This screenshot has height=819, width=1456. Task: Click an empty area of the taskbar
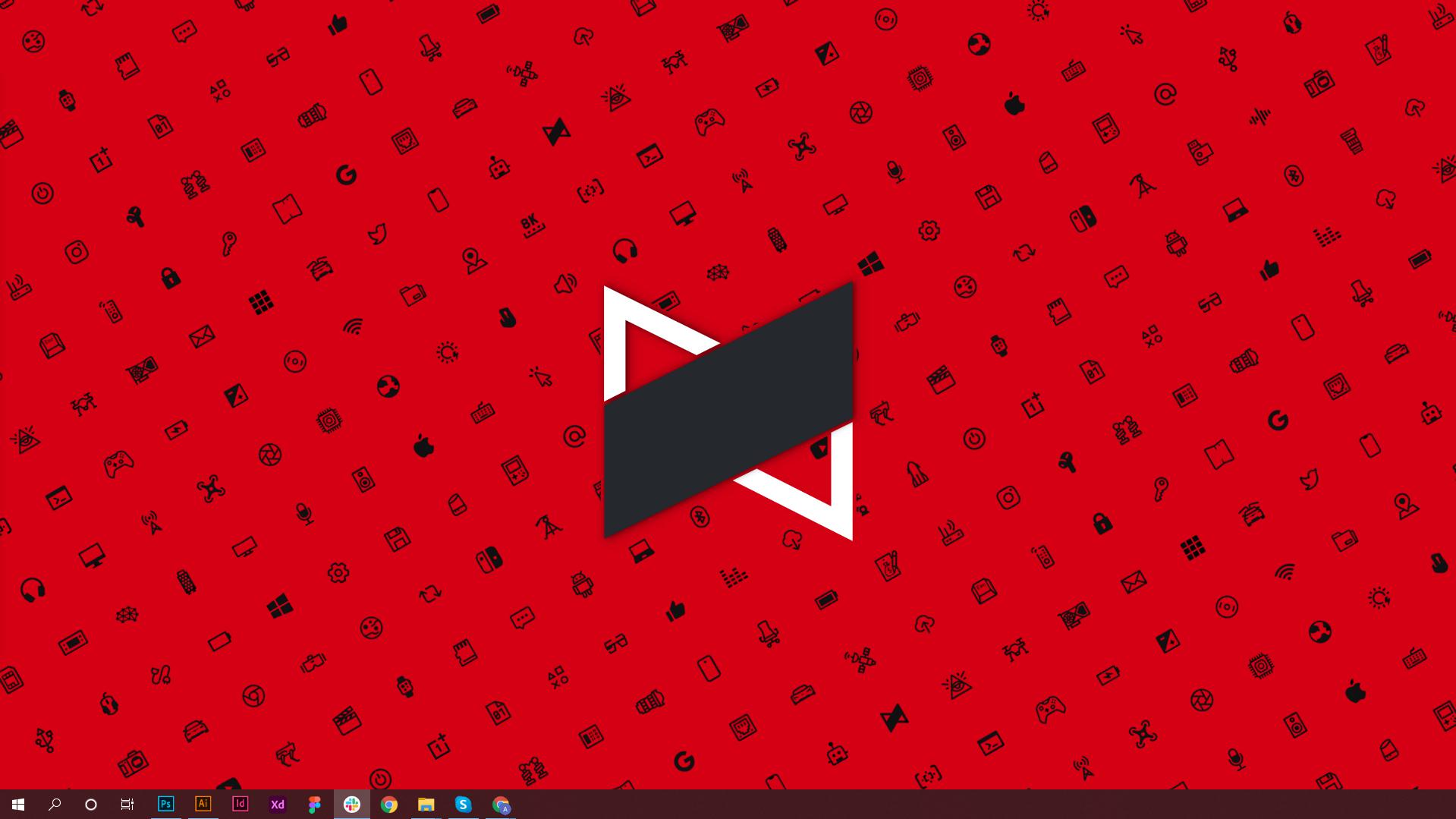910,805
